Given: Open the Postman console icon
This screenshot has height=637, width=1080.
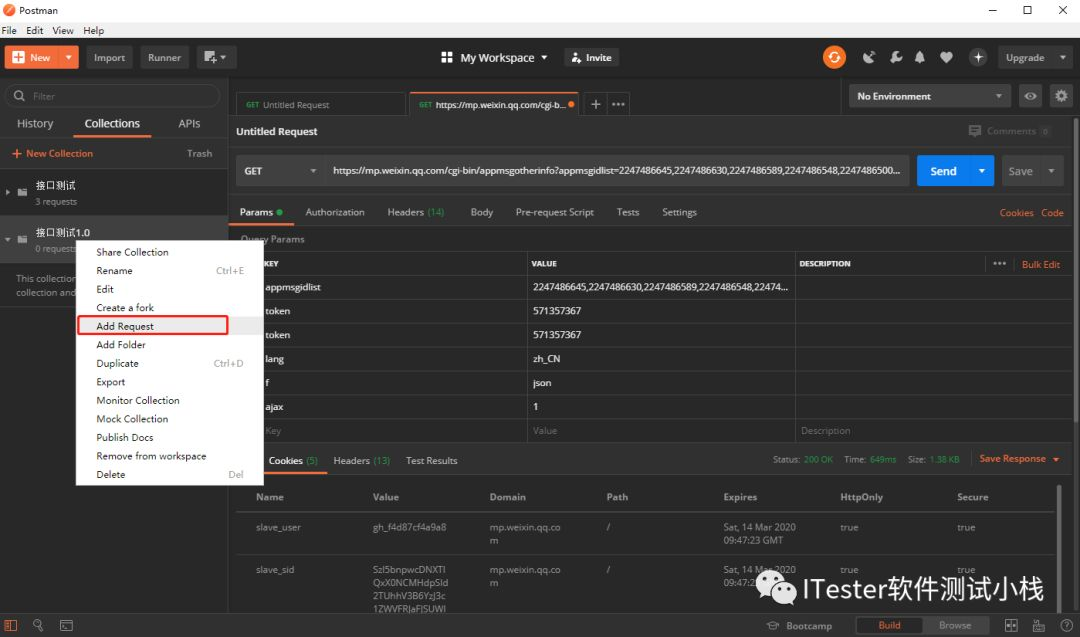Looking at the screenshot, I should click(x=66, y=625).
